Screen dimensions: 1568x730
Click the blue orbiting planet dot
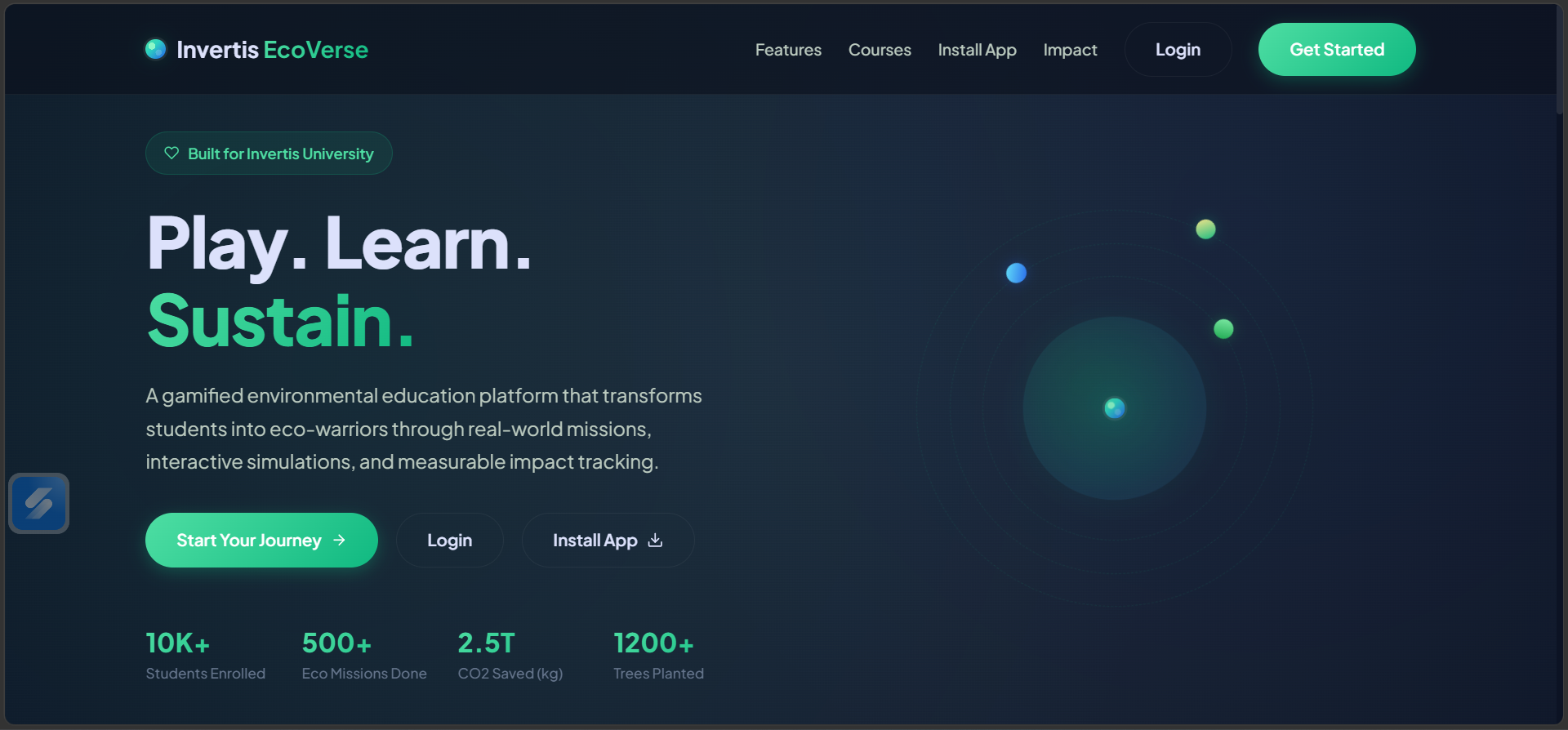(x=1016, y=273)
